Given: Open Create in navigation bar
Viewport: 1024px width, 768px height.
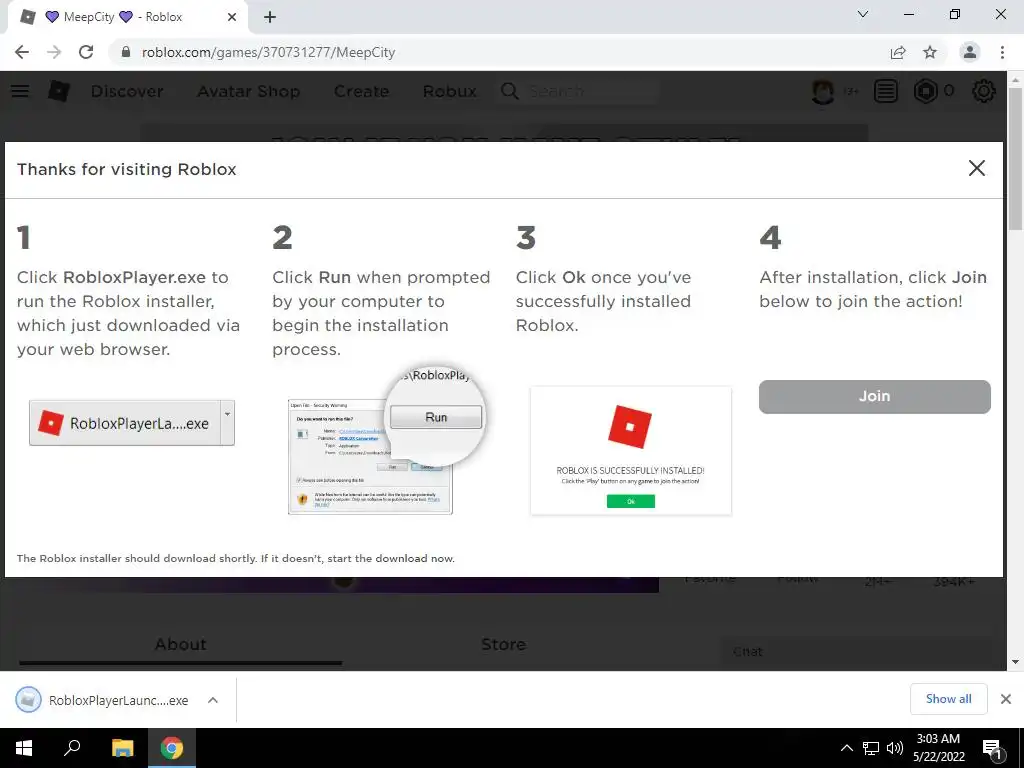Looking at the screenshot, I should click(361, 91).
